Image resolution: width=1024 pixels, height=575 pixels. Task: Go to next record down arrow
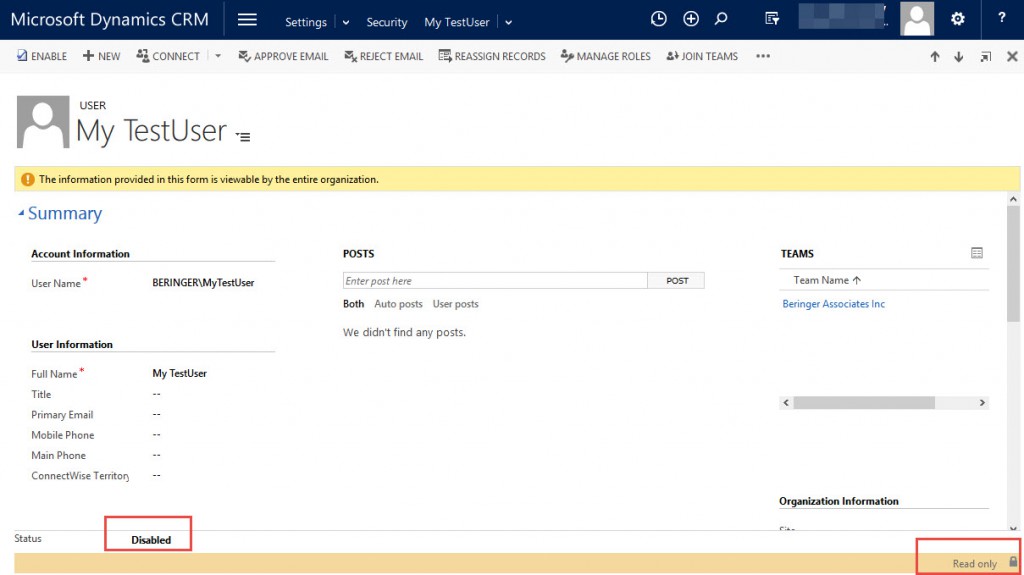click(x=959, y=57)
